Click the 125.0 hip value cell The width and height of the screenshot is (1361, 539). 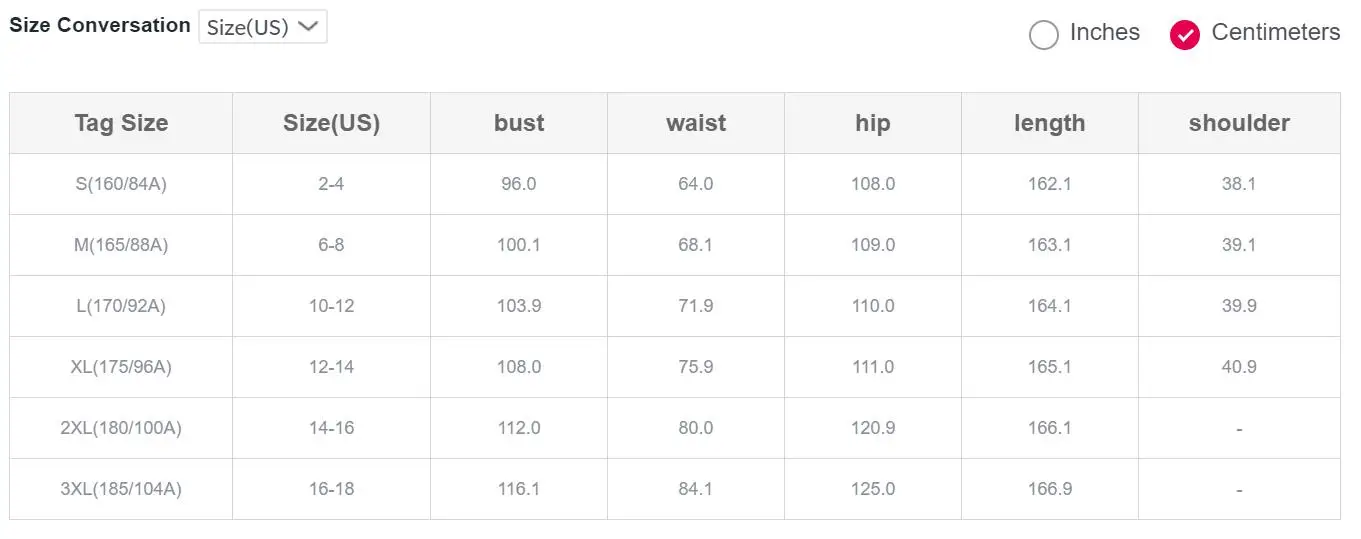click(873, 489)
